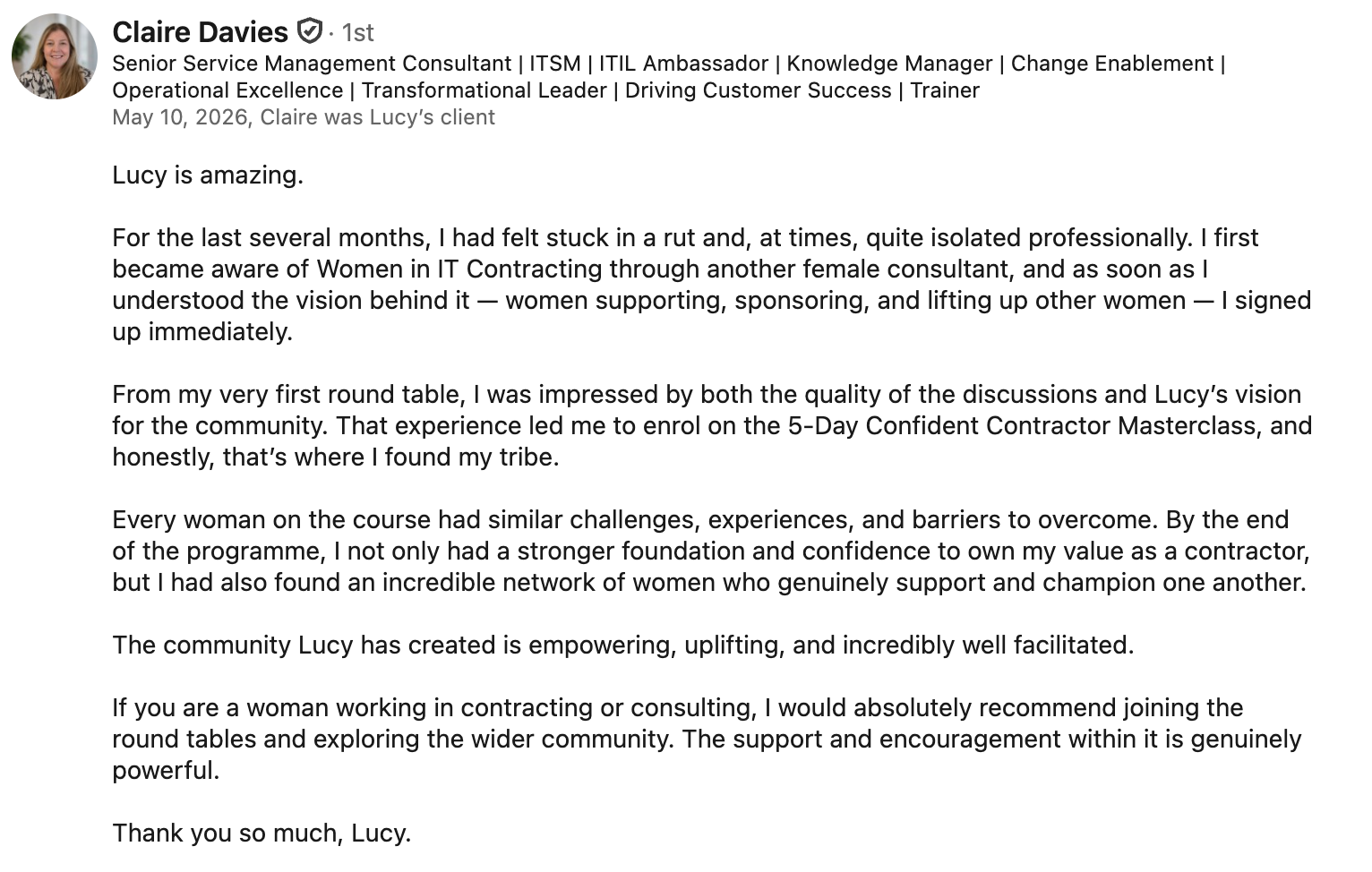The height and width of the screenshot is (872, 1372).
Task: Click the May 10, 2026 recommendation date line
Action: coord(304,117)
